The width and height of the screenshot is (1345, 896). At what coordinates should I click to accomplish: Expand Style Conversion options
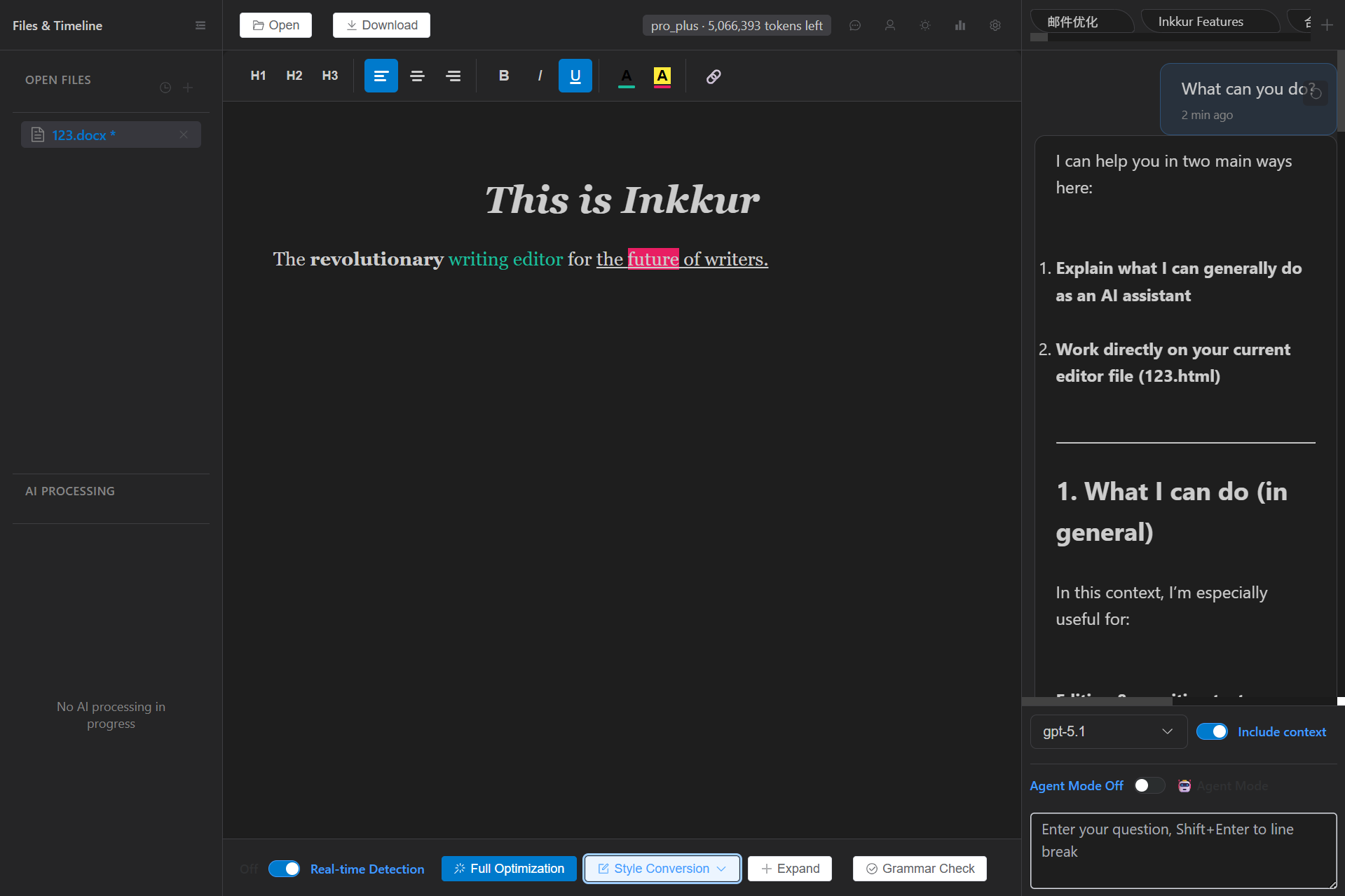pyautogui.click(x=722, y=868)
